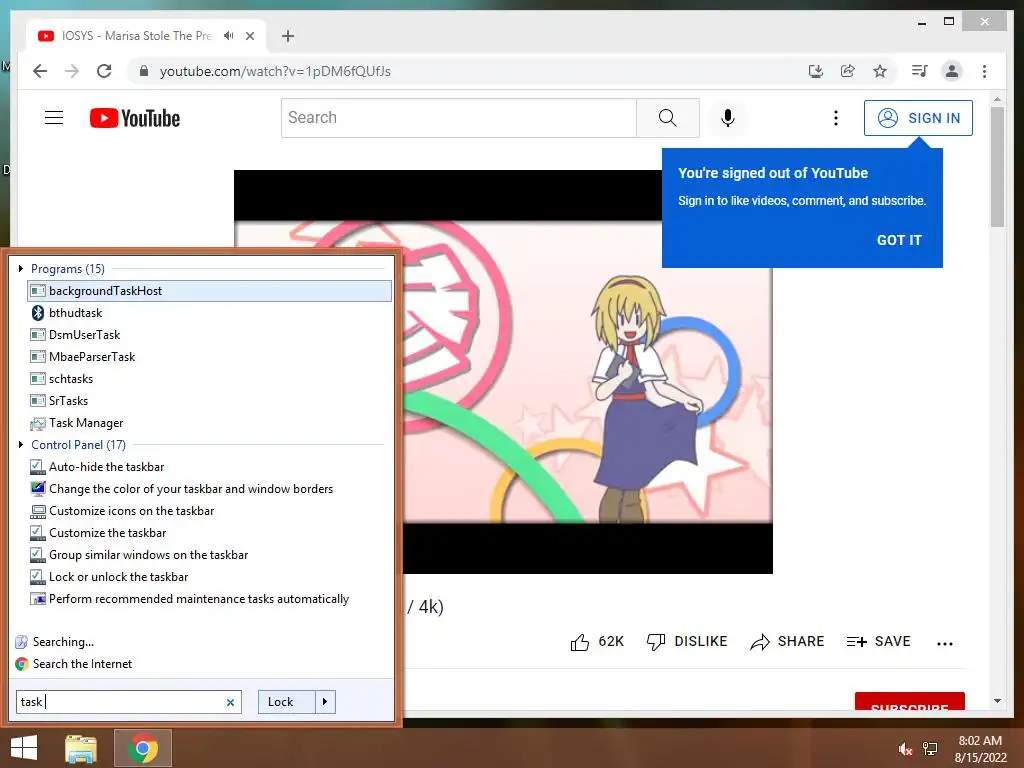Open Customize the taskbar item
This screenshot has height=768, width=1024.
click(209, 533)
